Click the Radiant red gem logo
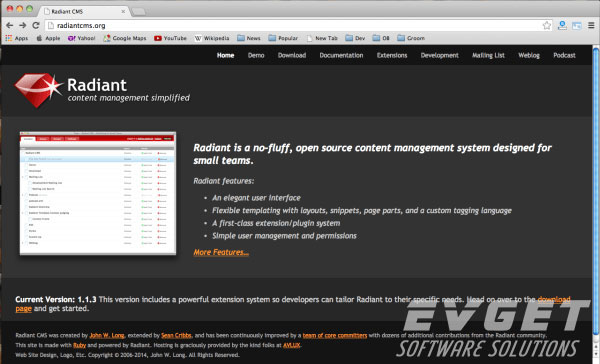600x364 pixels. tap(38, 90)
